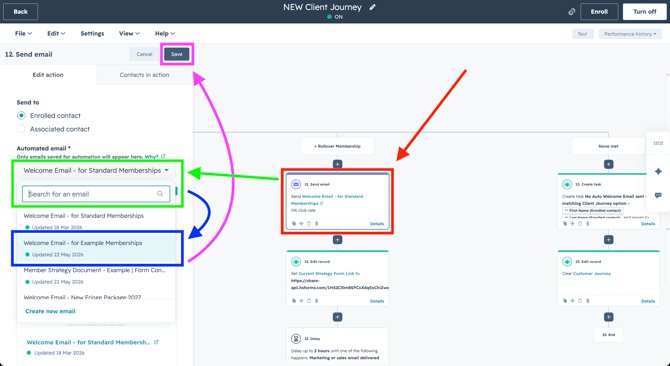The image size is (670, 366).
Task: Click the trash icon on the Create task card
Action: tap(588, 224)
